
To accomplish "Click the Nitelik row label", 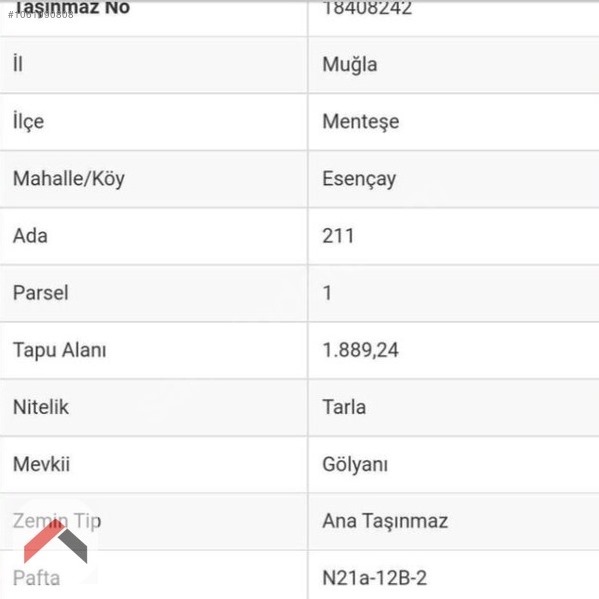I will coord(41,407).
